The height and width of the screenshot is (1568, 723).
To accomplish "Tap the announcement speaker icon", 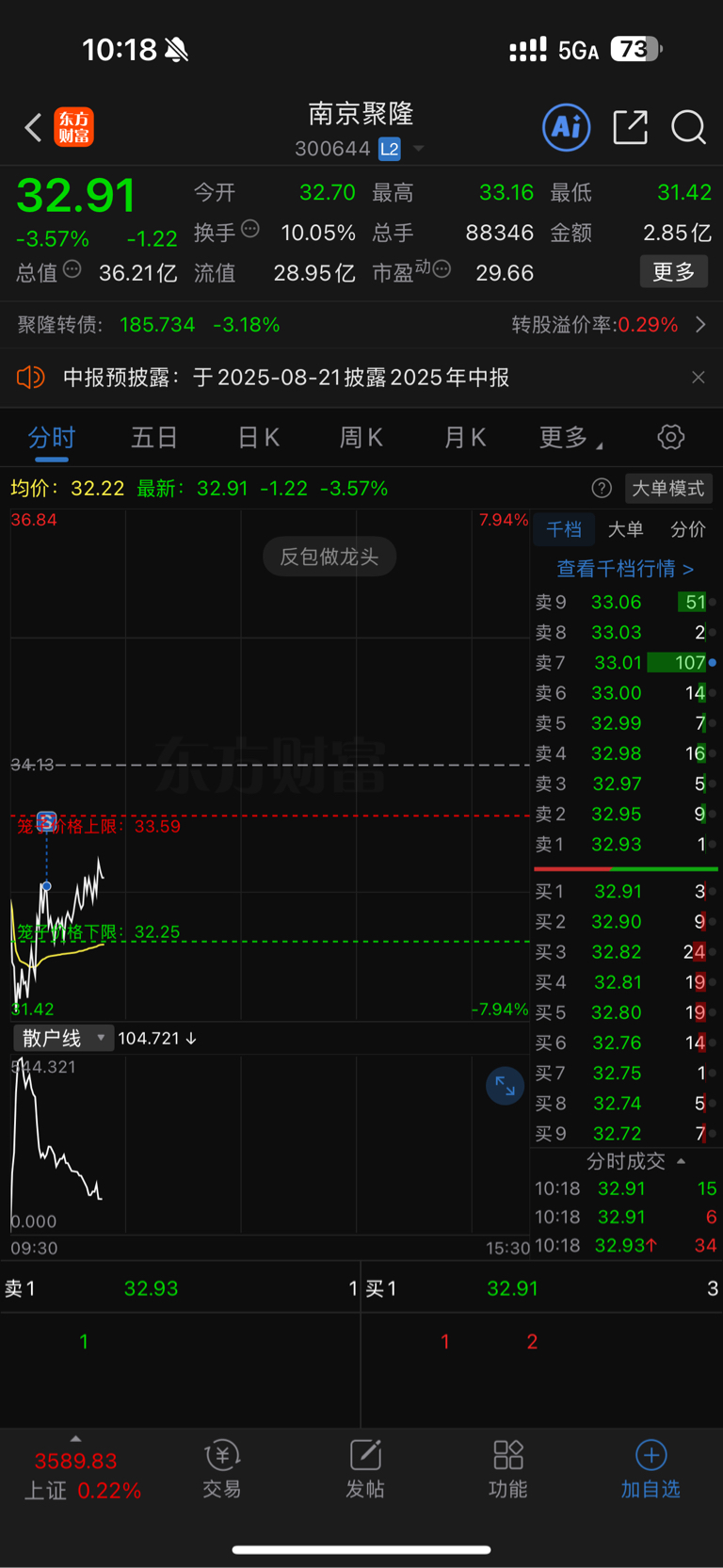I will (x=30, y=378).
